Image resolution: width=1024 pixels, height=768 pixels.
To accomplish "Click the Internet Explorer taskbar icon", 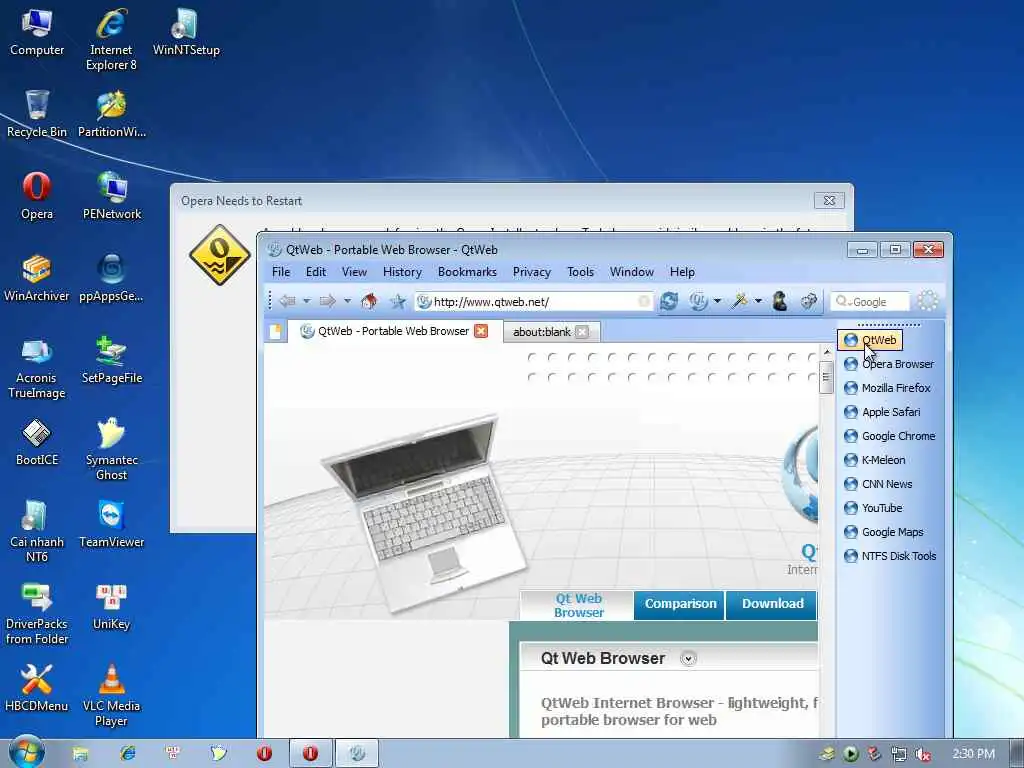I will click(x=127, y=754).
